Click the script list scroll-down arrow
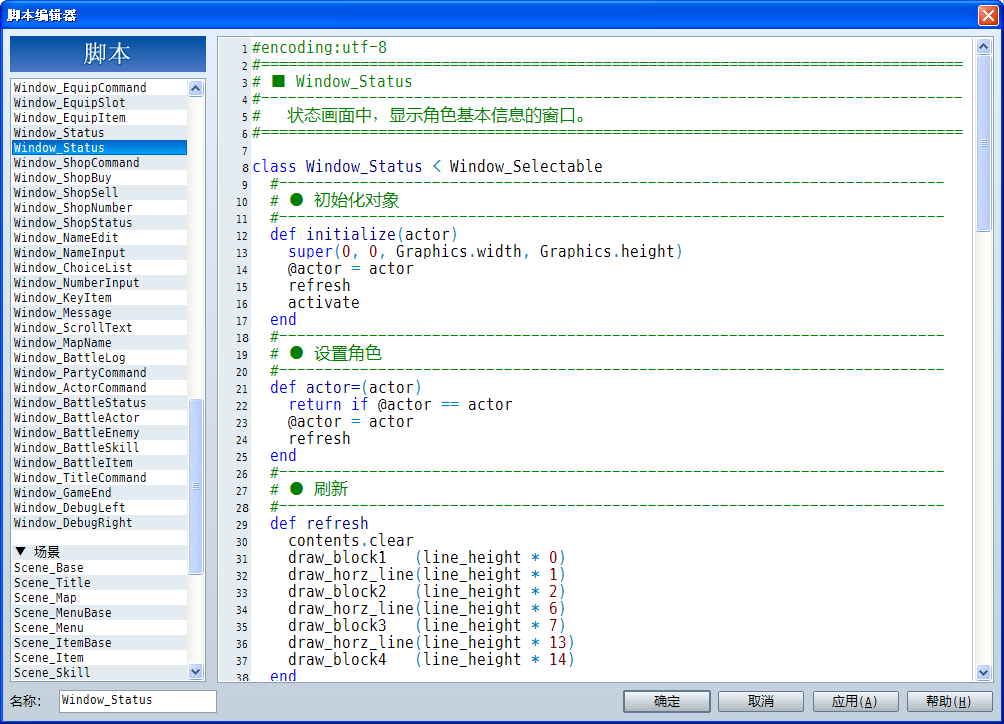Image resolution: width=1004 pixels, height=724 pixels. click(196, 672)
